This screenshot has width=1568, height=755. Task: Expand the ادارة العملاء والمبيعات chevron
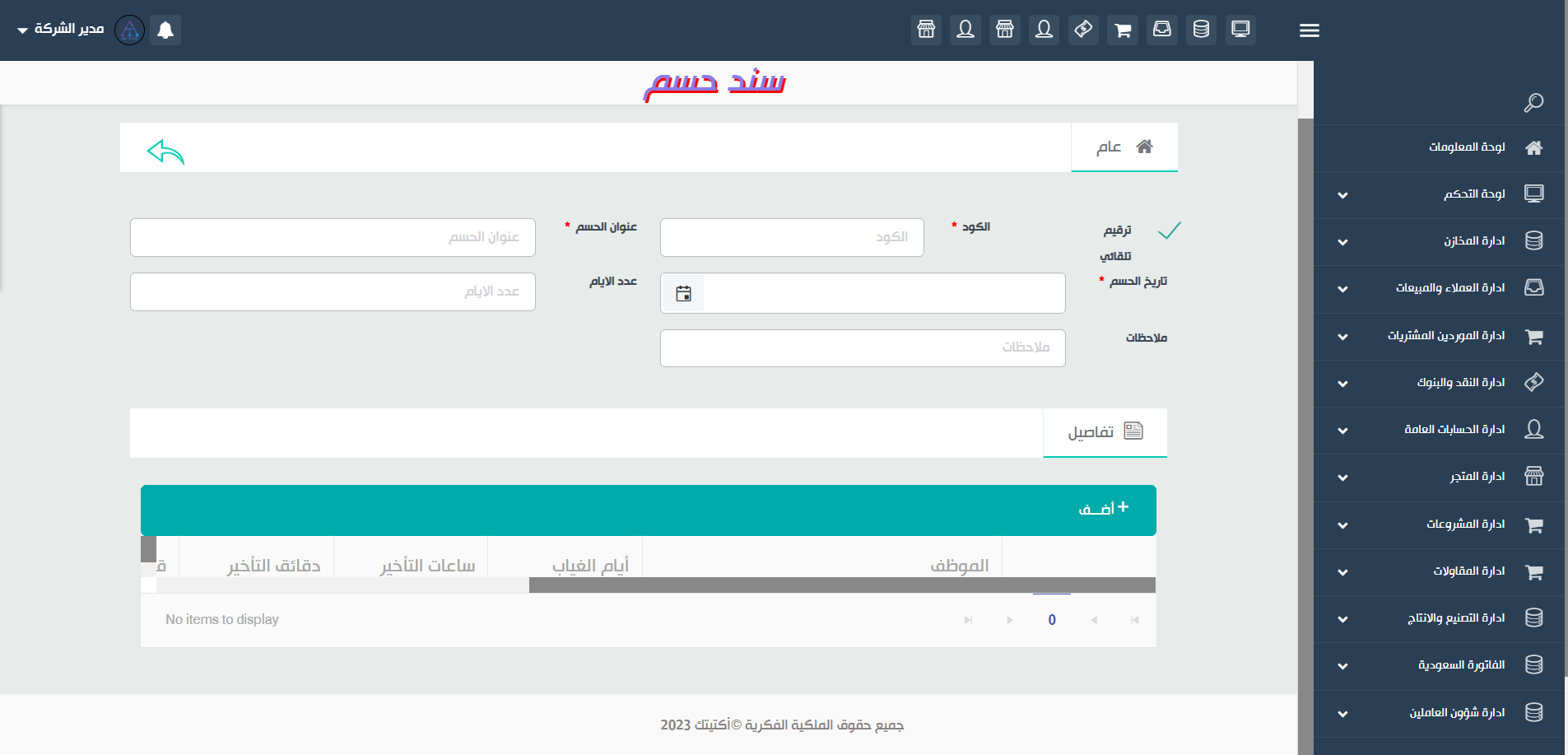coord(1342,289)
